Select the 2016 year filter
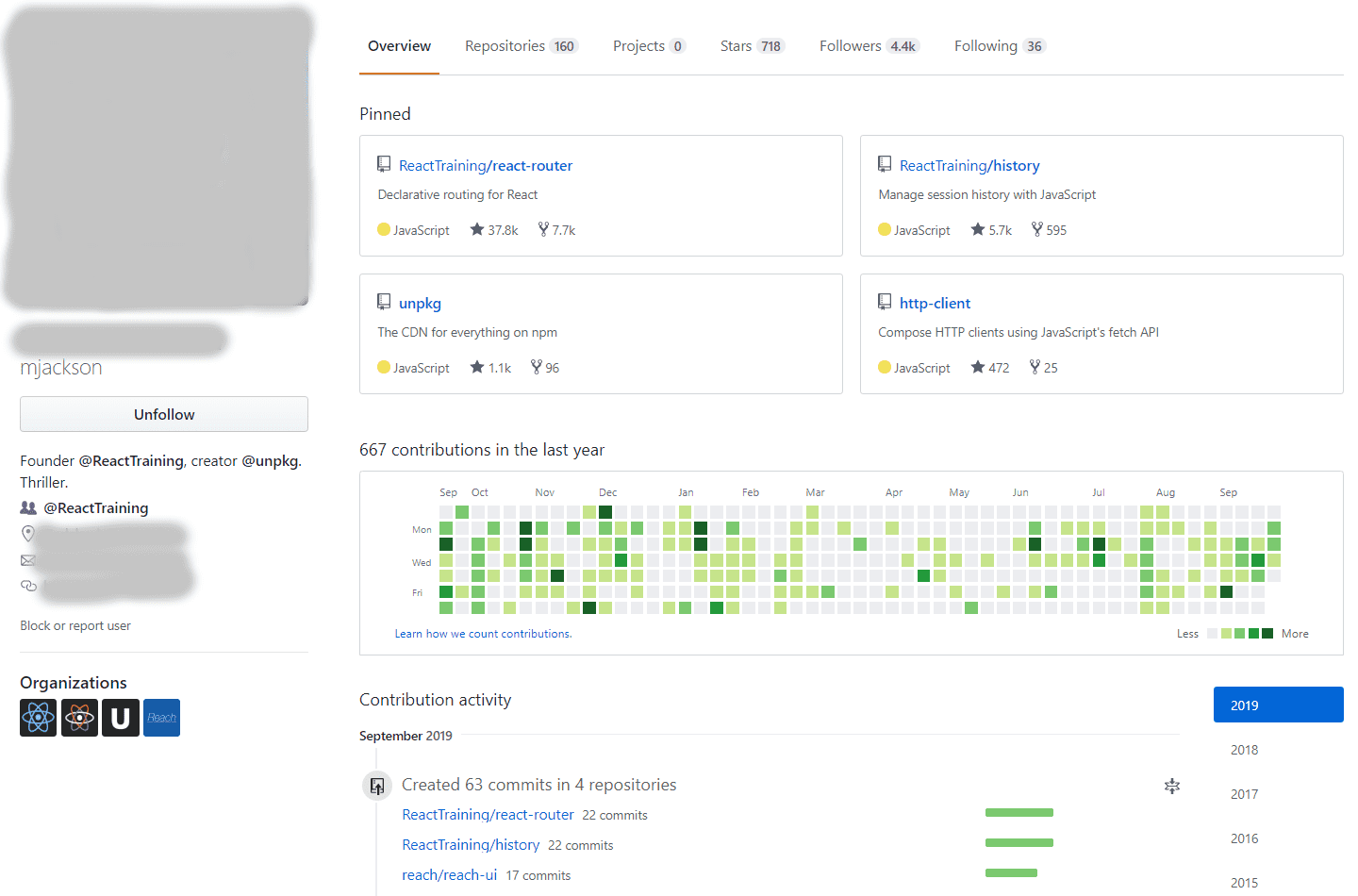Screen dimensions: 1358x896 [1244, 838]
